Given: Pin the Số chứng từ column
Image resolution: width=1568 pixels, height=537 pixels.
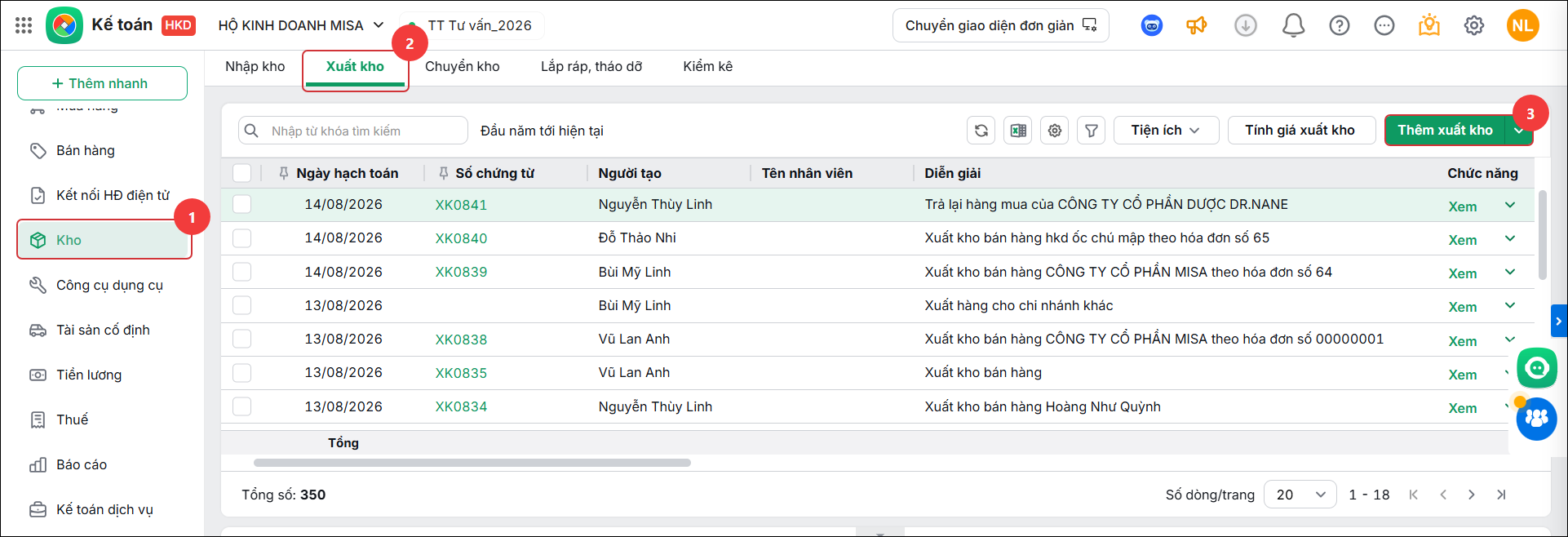Looking at the screenshot, I should [x=444, y=173].
